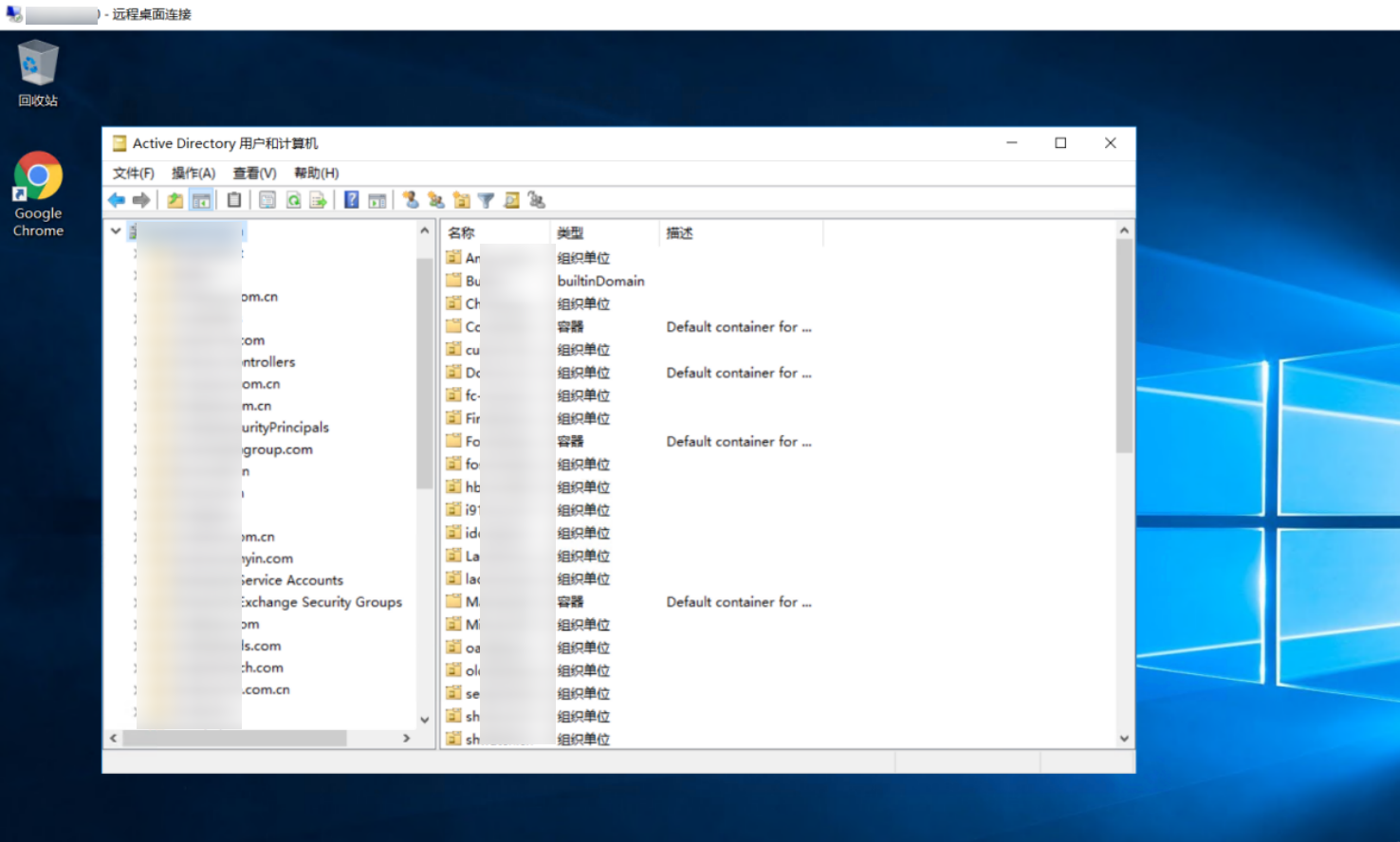Create a new user with toolbar icon
The width and height of the screenshot is (1400, 842).
click(411, 200)
